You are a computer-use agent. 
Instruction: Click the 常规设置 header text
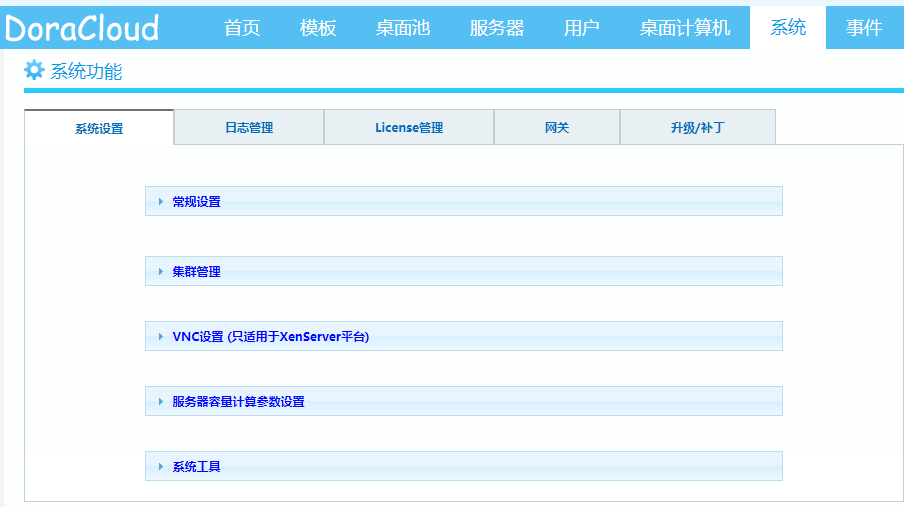(197, 201)
